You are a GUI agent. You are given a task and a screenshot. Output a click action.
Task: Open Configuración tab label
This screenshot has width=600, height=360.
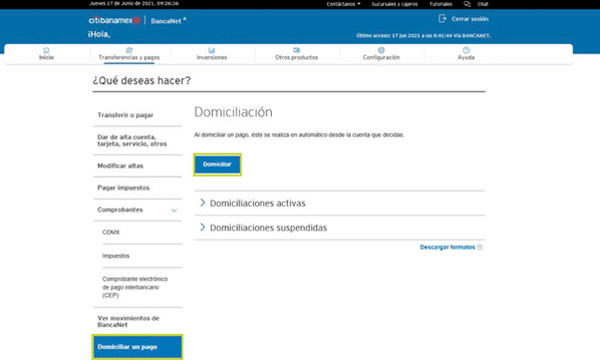pos(381,57)
